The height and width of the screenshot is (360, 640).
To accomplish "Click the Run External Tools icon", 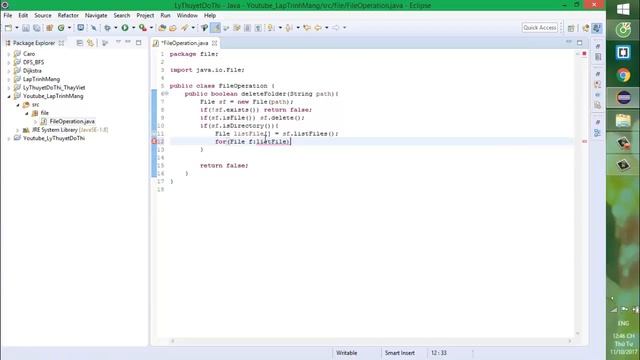I will coord(143,28).
